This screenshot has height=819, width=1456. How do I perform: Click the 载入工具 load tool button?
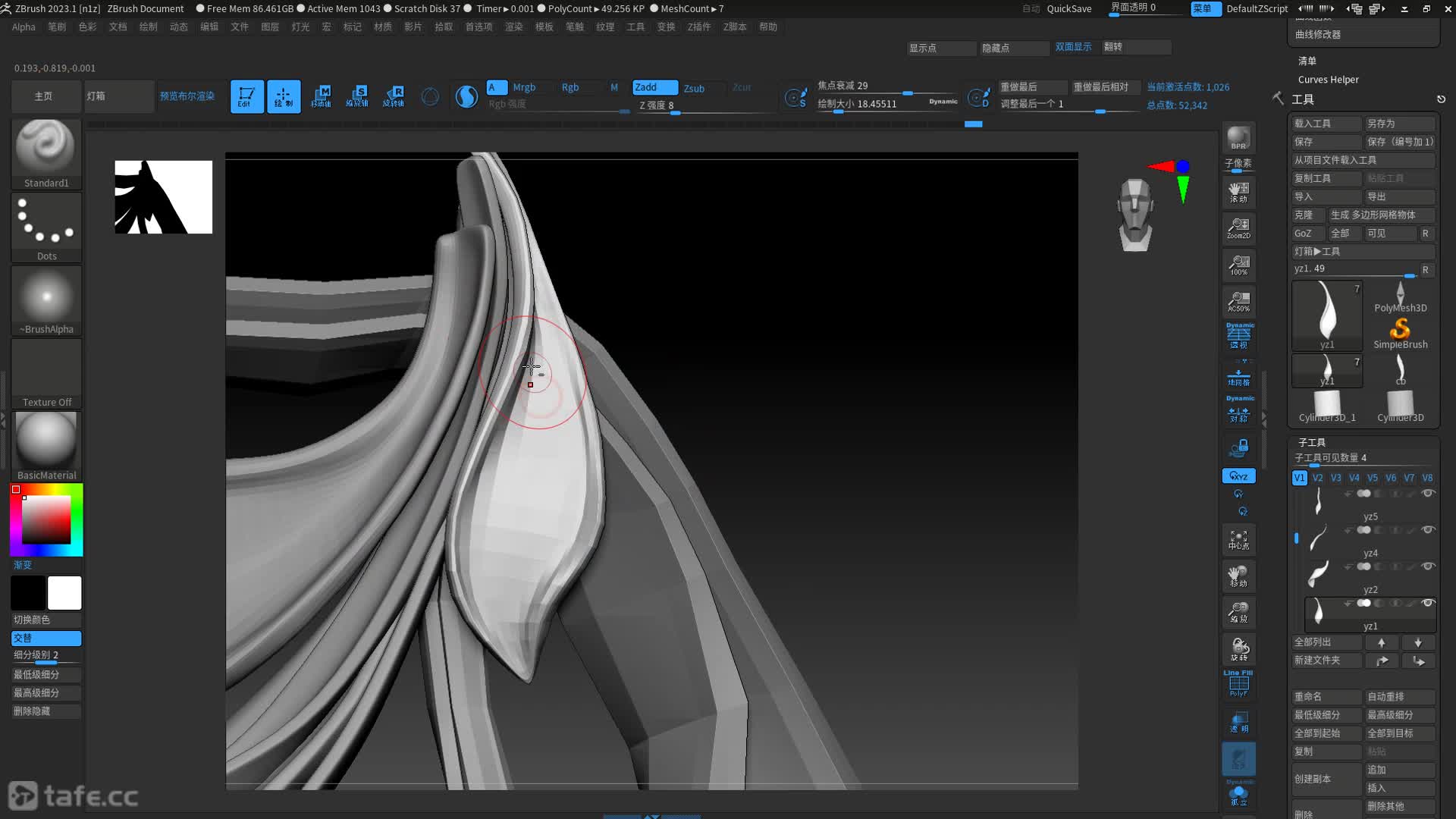1326,123
